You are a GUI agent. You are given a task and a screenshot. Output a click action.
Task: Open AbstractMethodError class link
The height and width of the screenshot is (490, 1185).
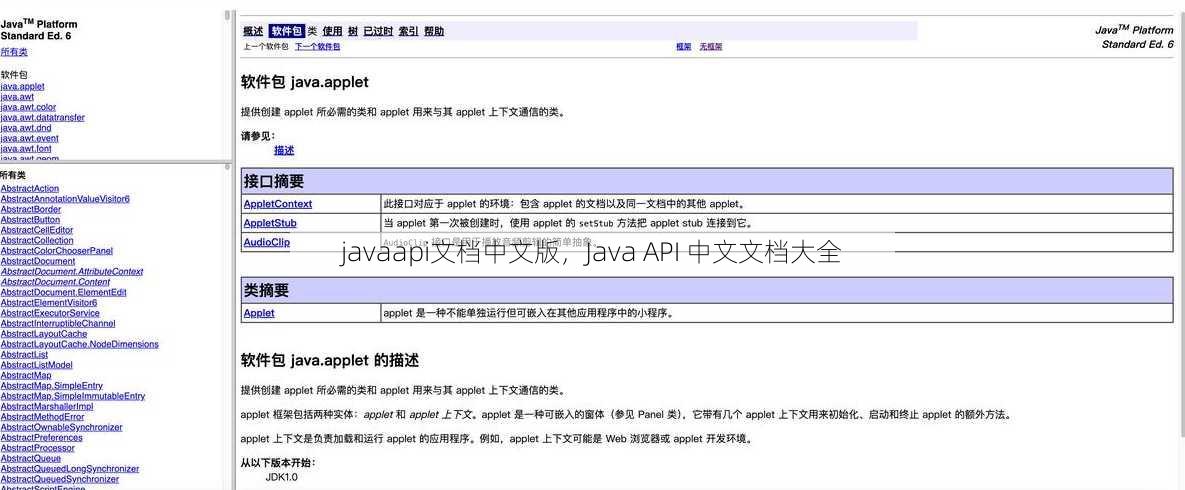click(x=42, y=417)
